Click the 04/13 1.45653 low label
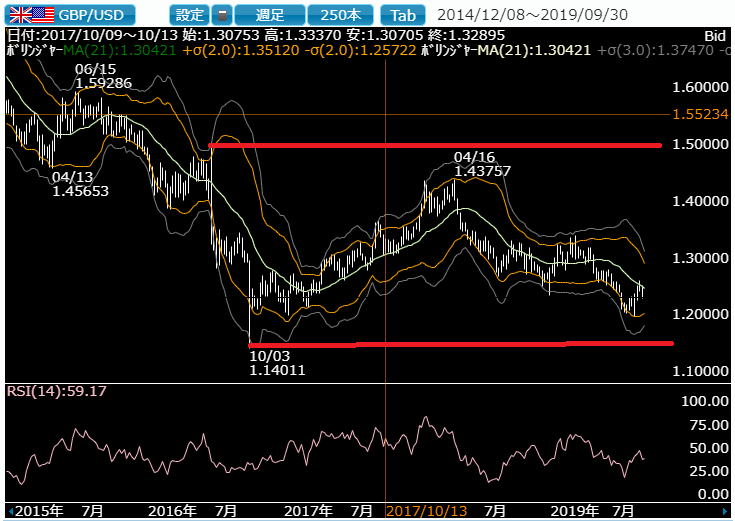 click(x=80, y=184)
